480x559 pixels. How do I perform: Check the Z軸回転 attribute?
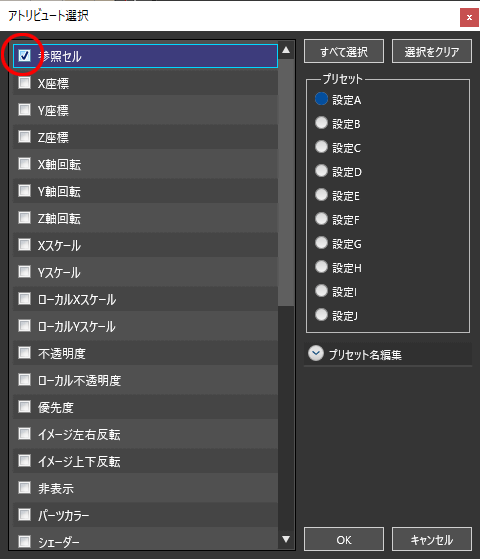tap(24, 217)
